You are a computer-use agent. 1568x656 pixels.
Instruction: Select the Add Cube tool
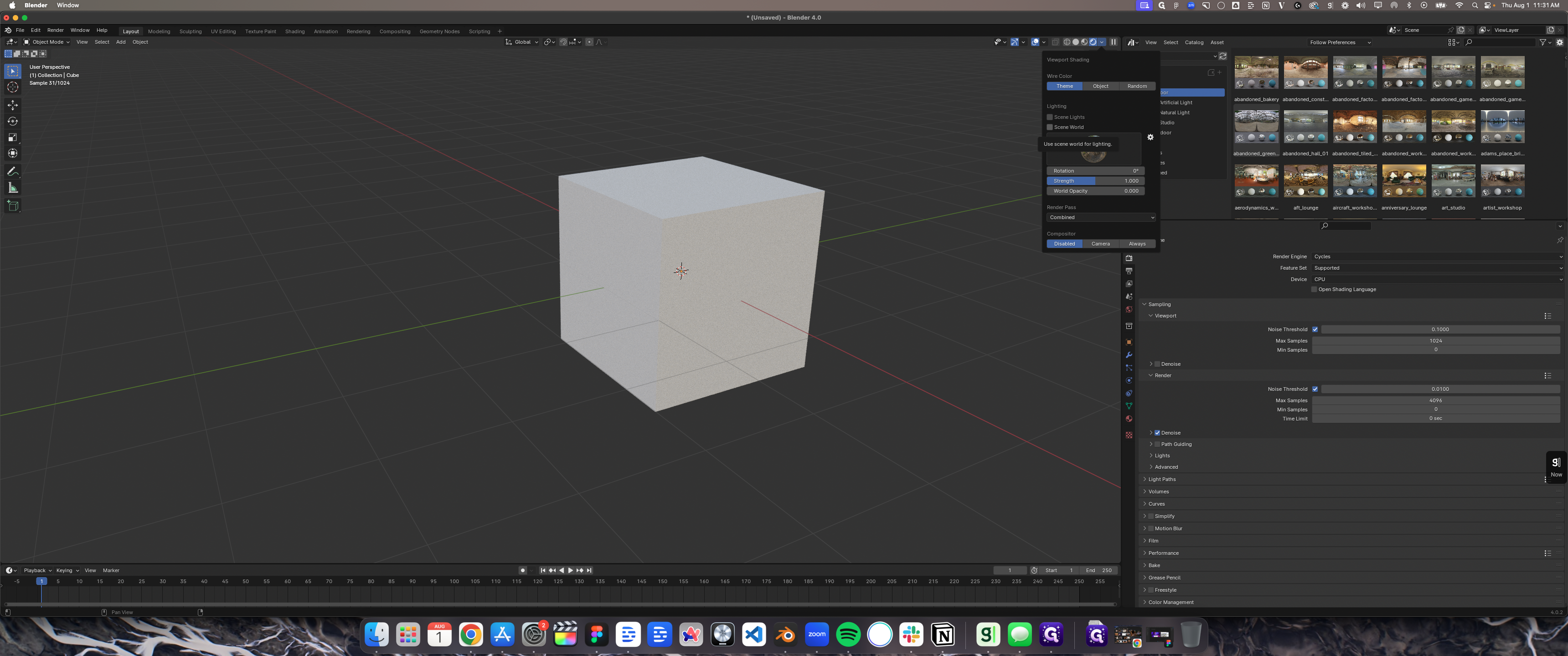[x=13, y=206]
